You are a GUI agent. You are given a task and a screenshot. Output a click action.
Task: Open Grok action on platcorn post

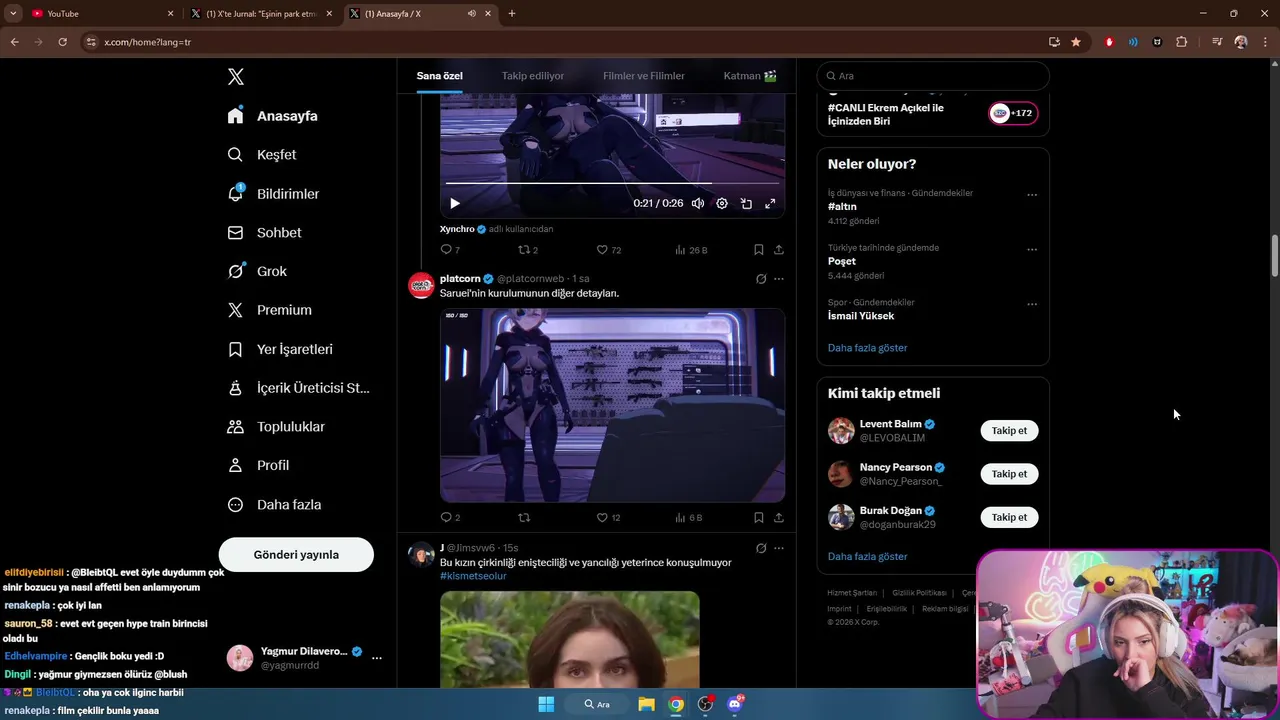pos(761,279)
